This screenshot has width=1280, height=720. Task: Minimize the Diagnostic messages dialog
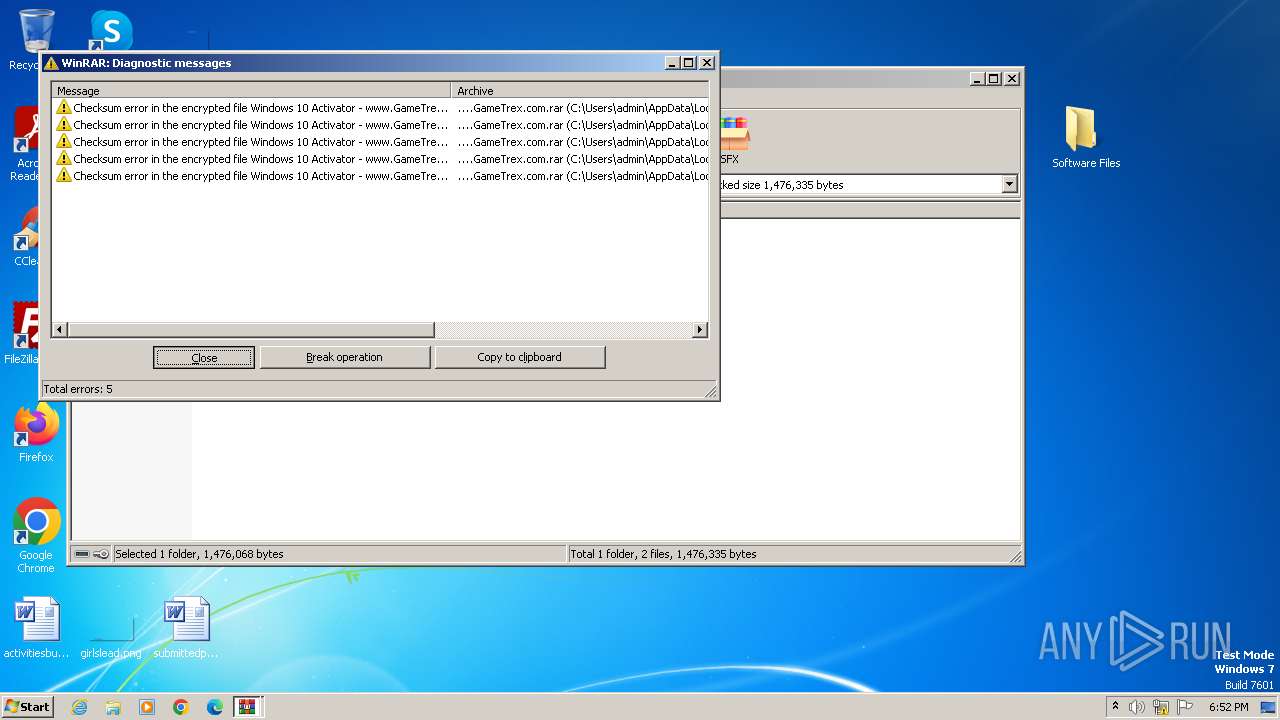673,63
